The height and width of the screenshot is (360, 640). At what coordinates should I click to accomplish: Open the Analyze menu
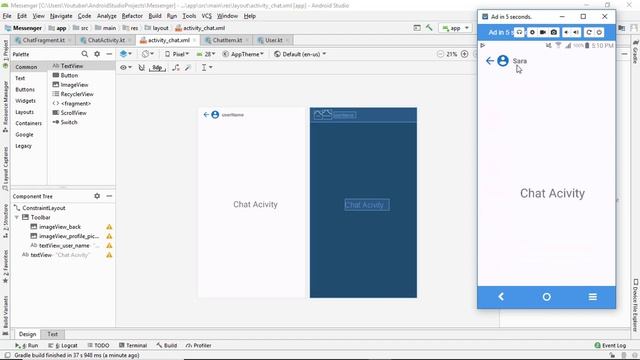pos(107,16)
